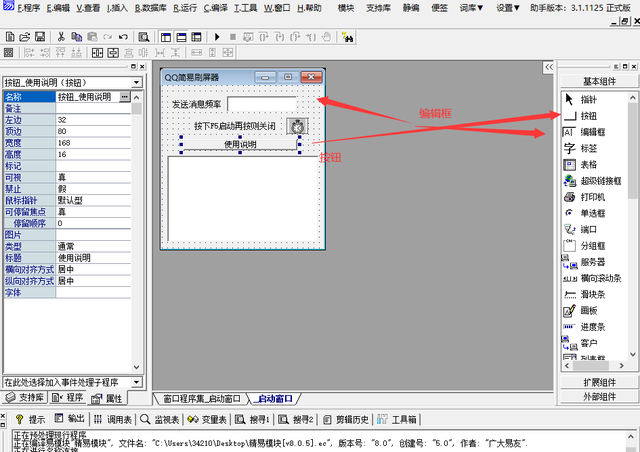Open the 设置 dropdown menu

508,8
